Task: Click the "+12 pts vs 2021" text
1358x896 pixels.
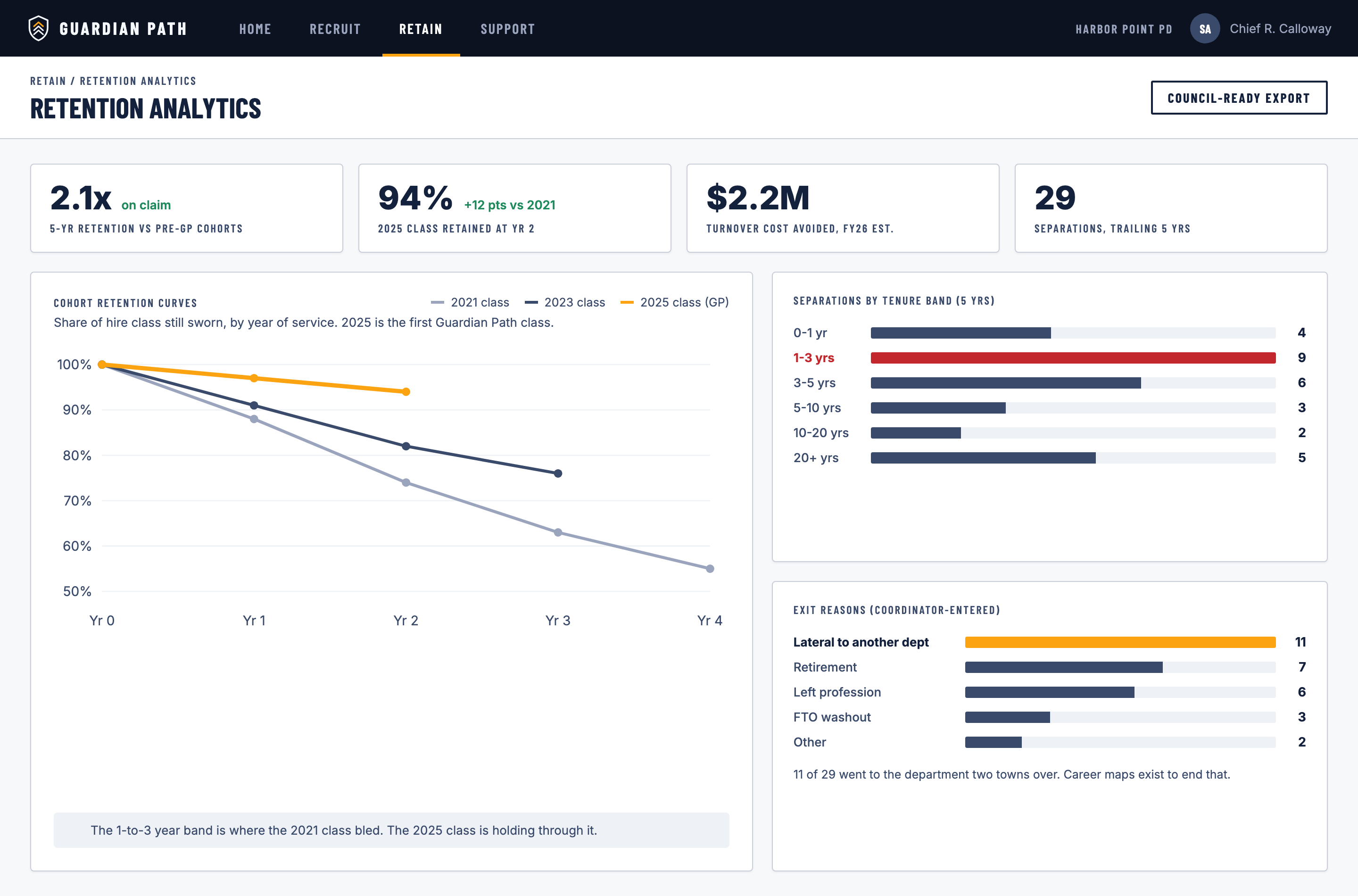Action: tap(509, 205)
